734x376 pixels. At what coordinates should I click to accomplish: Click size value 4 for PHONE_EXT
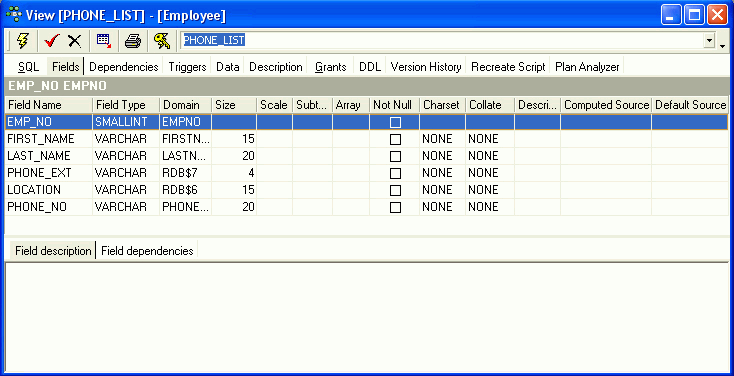[x=234, y=173]
